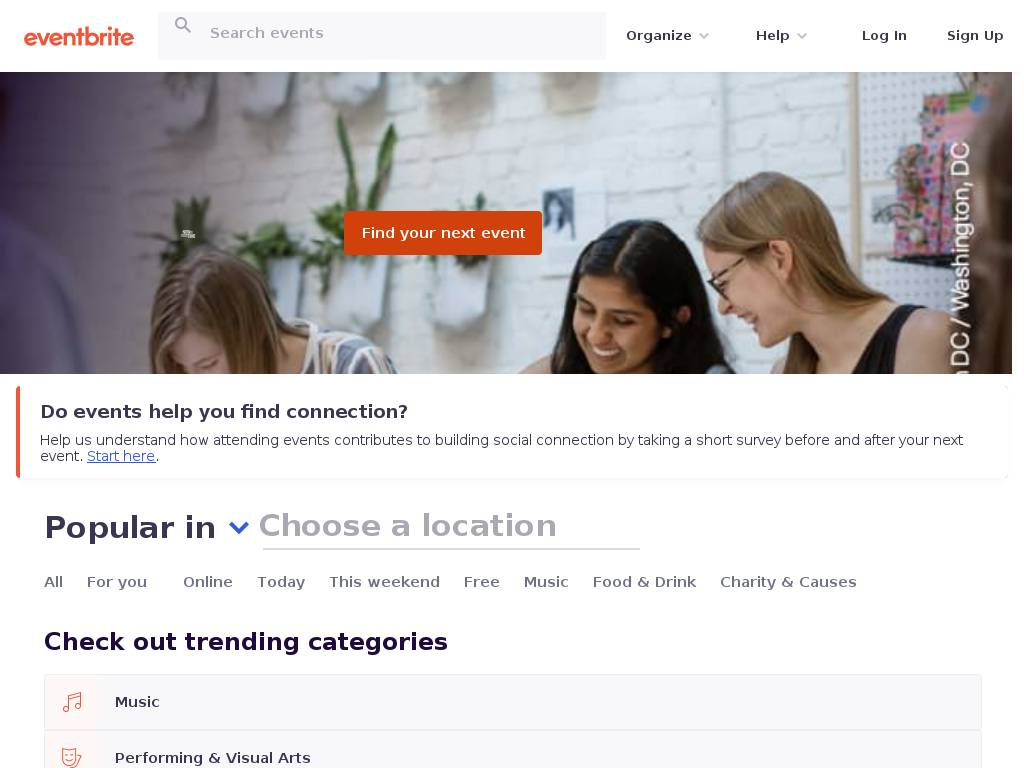Open the blue location chevron next to Popular in
1024x768 pixels.
tap(239, 526)
